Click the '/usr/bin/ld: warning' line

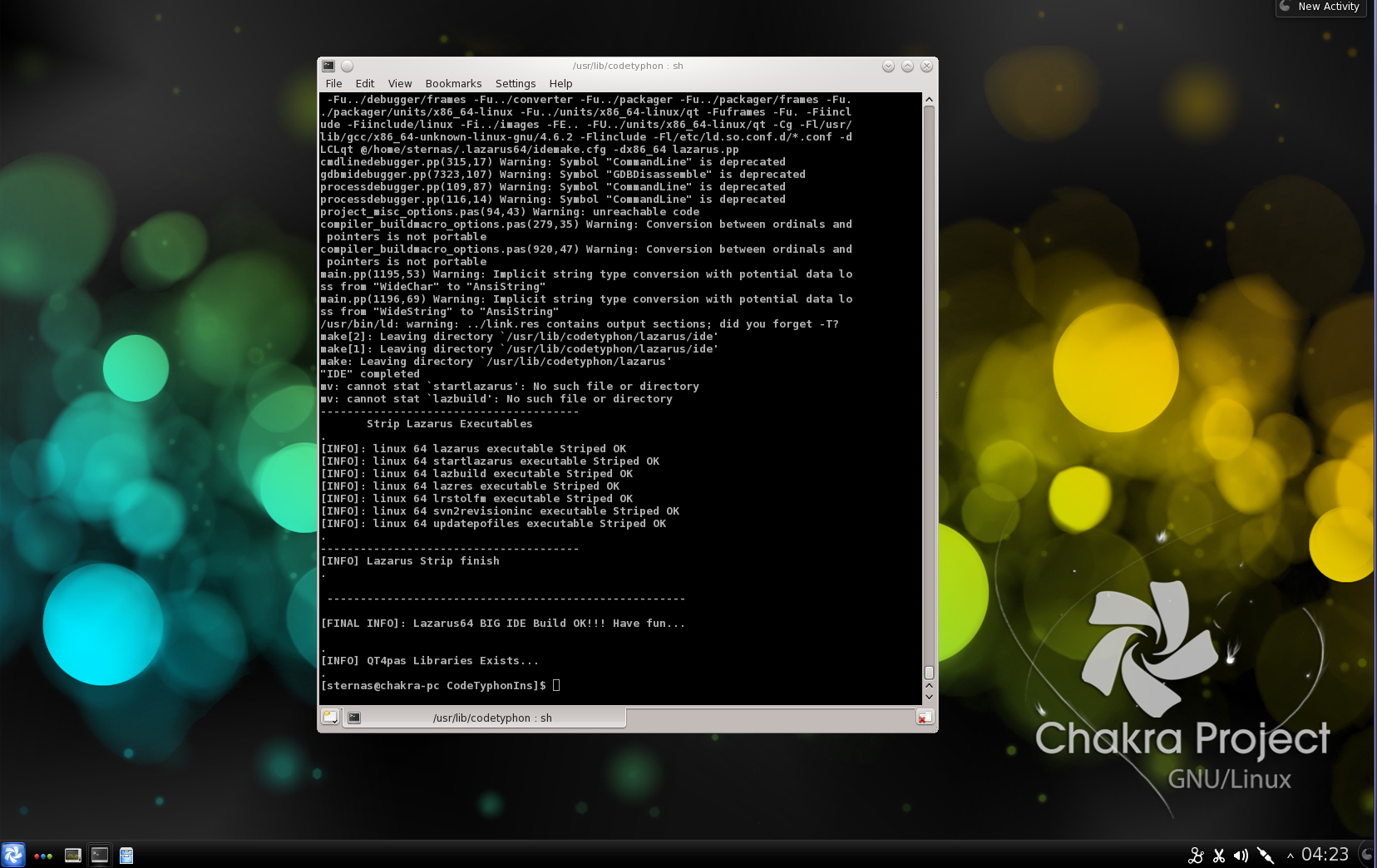(x=580, y=323)
